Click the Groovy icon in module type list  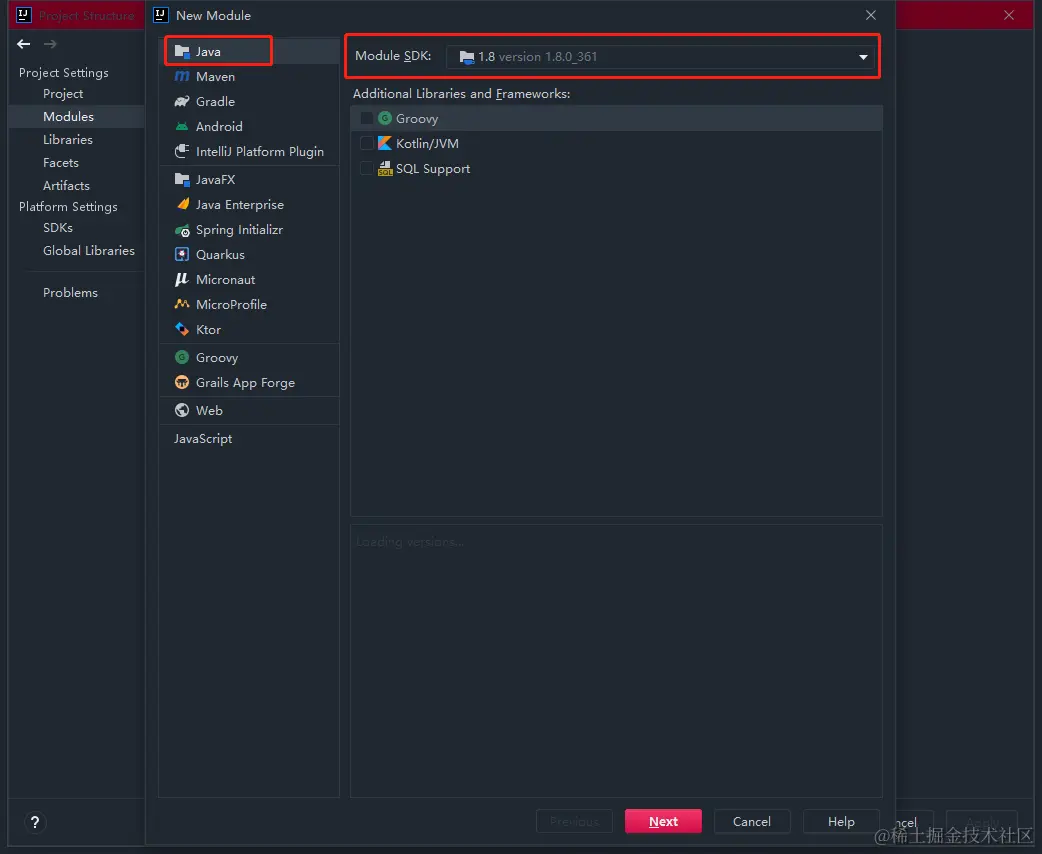[x=181, y=357]
